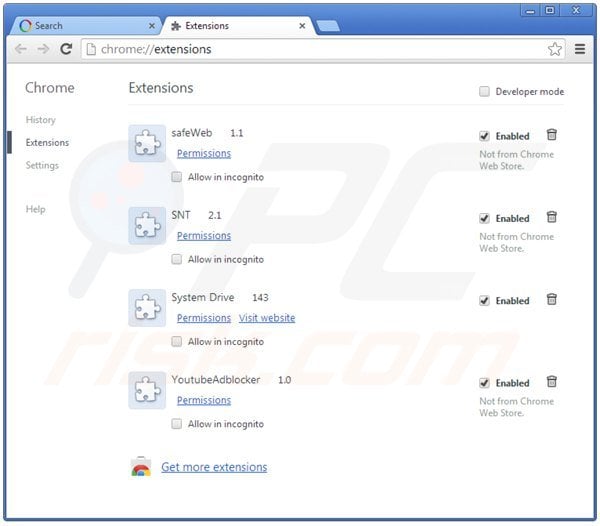Screen dimensions: 600x526
Task: Uncheck Enabled for safeWeb
Action: click(484, 136)
